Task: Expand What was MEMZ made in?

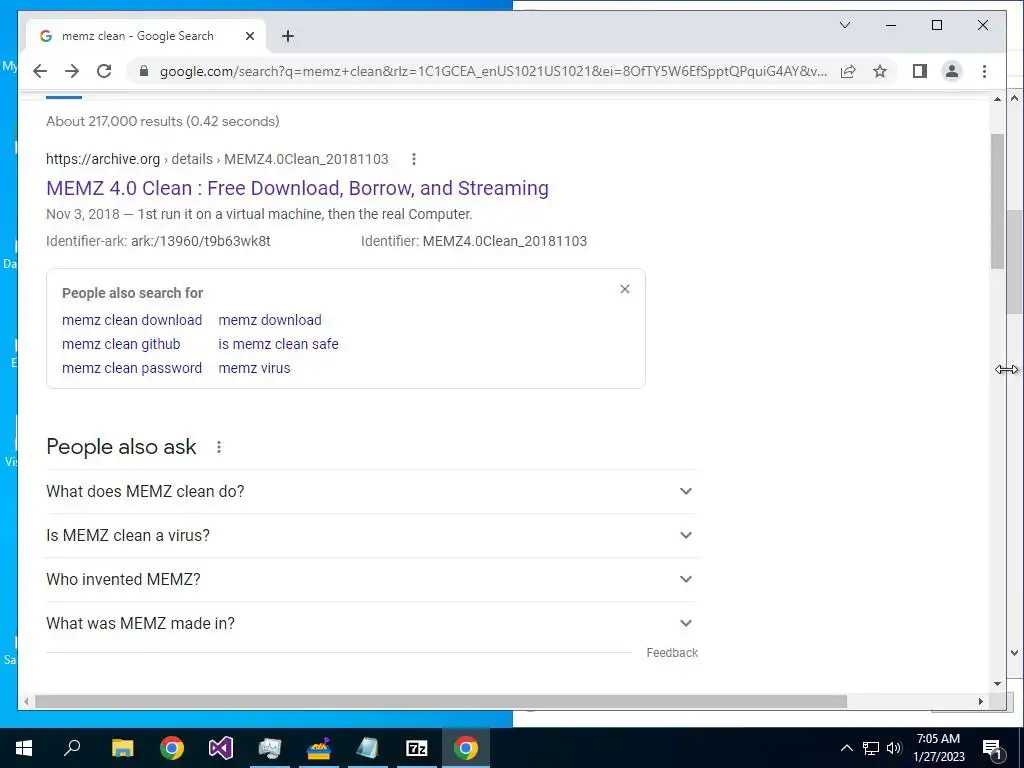Action: (x=372, y=623)
